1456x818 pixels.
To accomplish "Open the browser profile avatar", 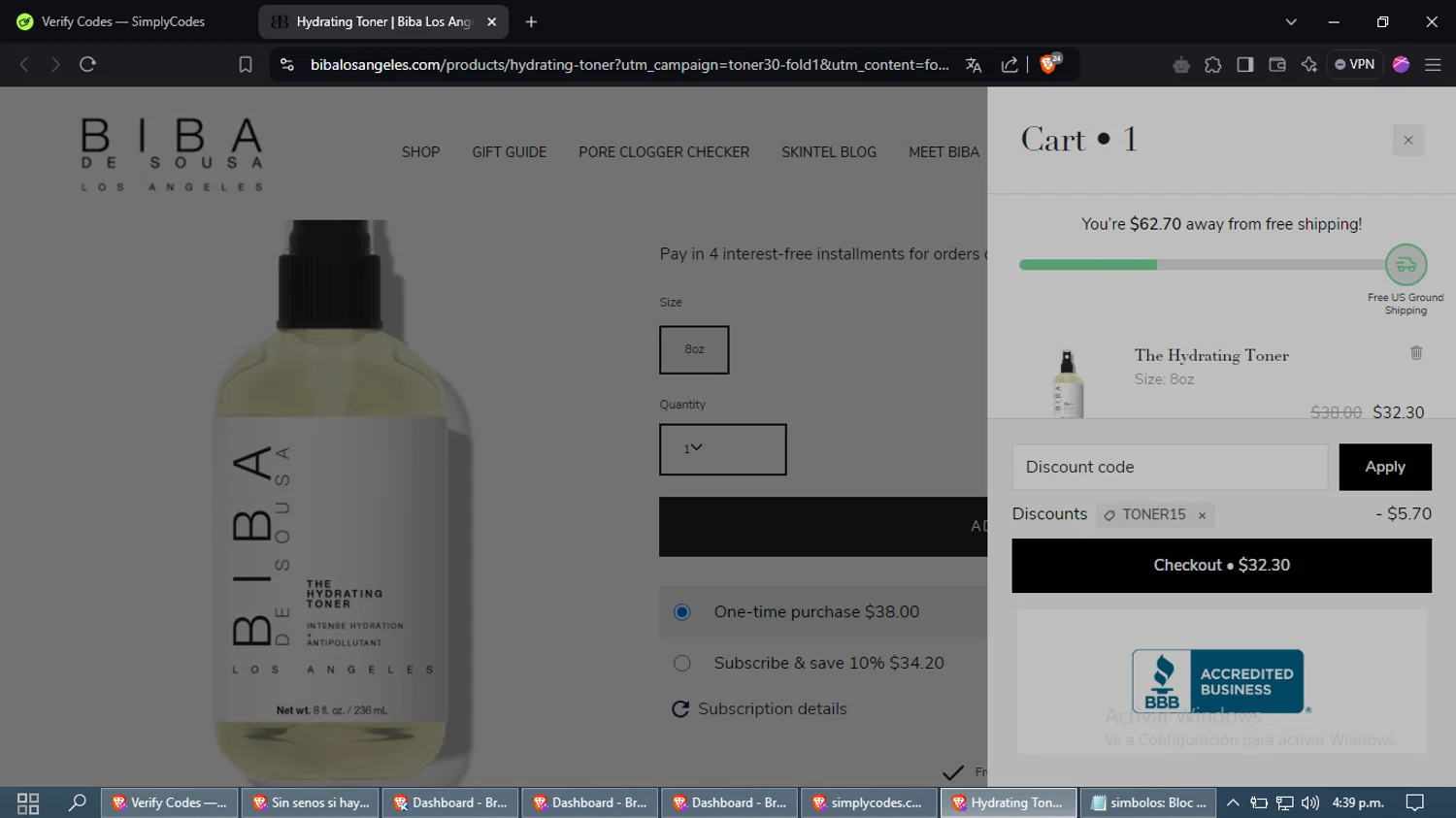I will click(x=1401, y=64).
